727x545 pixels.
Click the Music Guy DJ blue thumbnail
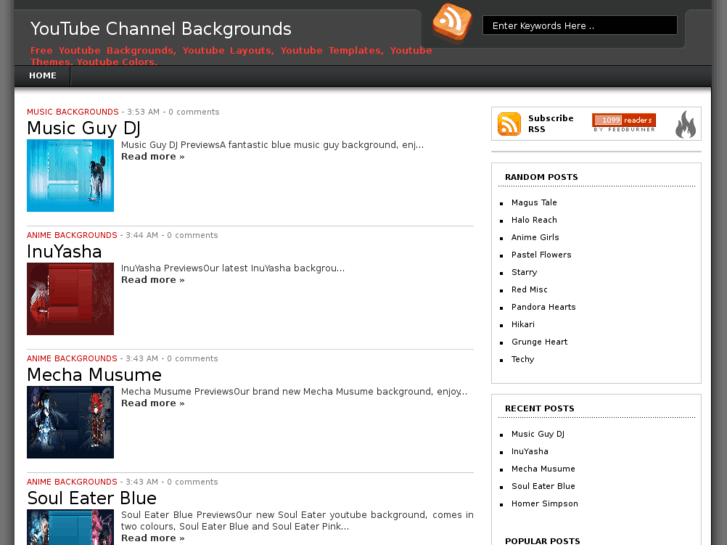click(x=70, y=176)
